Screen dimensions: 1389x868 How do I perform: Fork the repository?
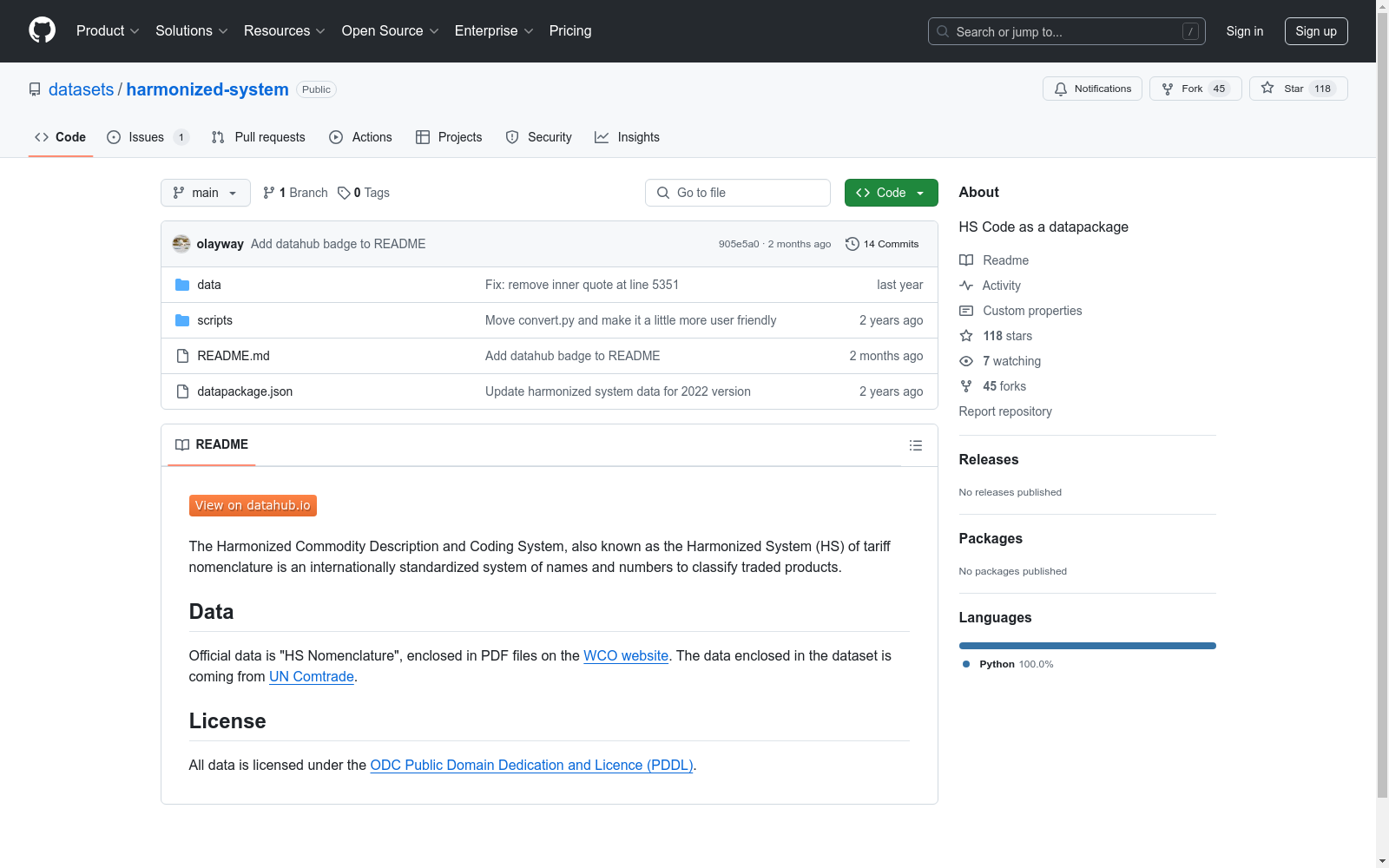(1195, 89)
